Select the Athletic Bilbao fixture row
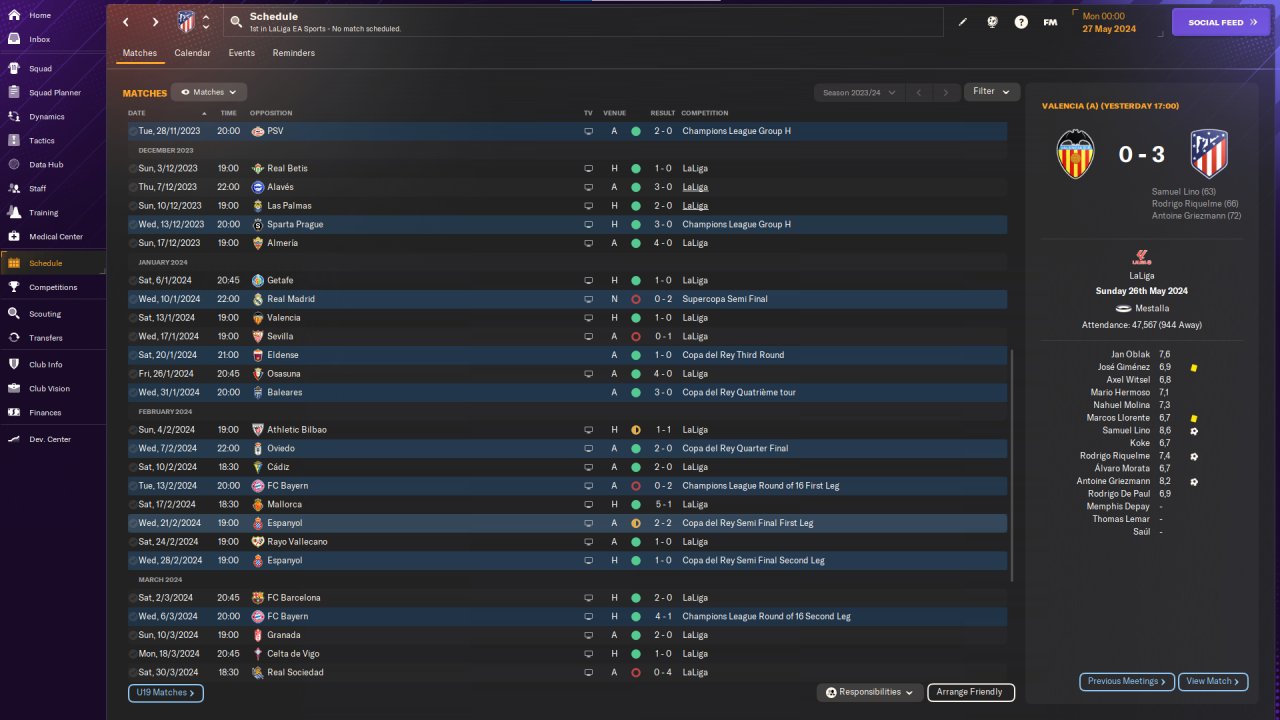 [x=567, y=430]
